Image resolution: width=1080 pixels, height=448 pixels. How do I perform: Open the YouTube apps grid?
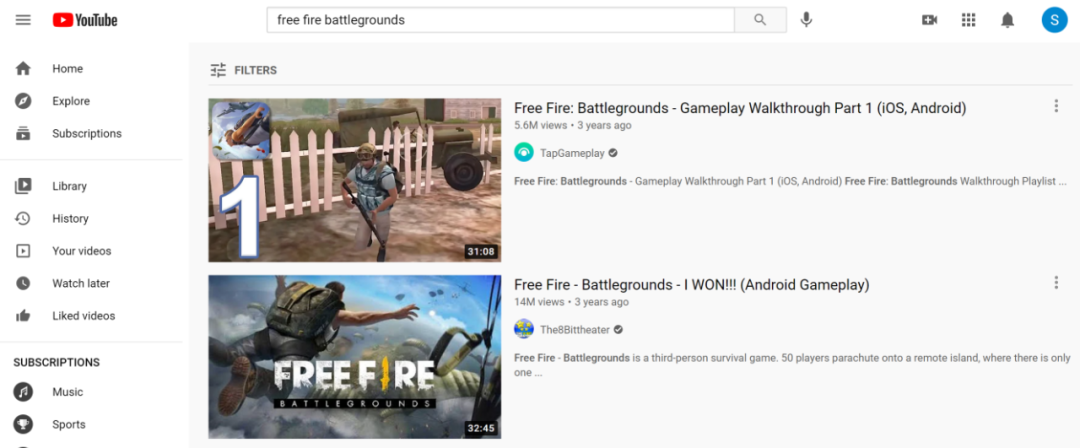(968, 20)
